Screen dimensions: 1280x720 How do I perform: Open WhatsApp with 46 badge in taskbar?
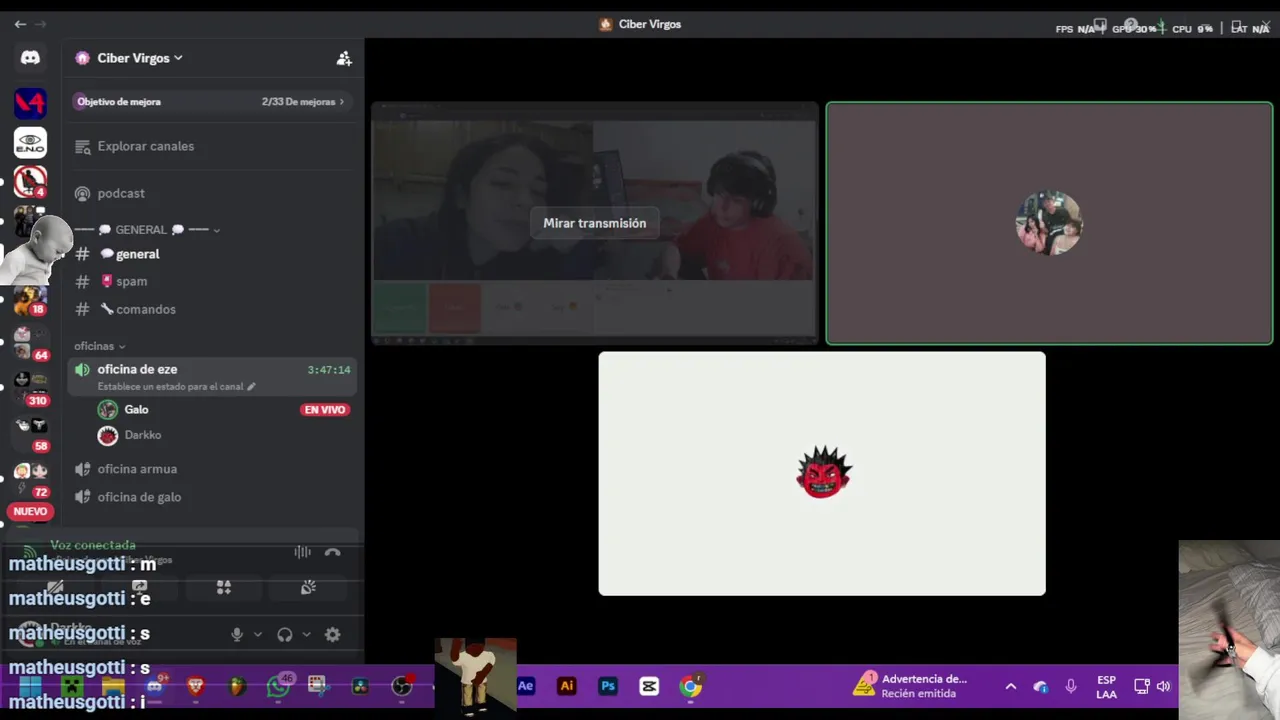pos(278,686)
